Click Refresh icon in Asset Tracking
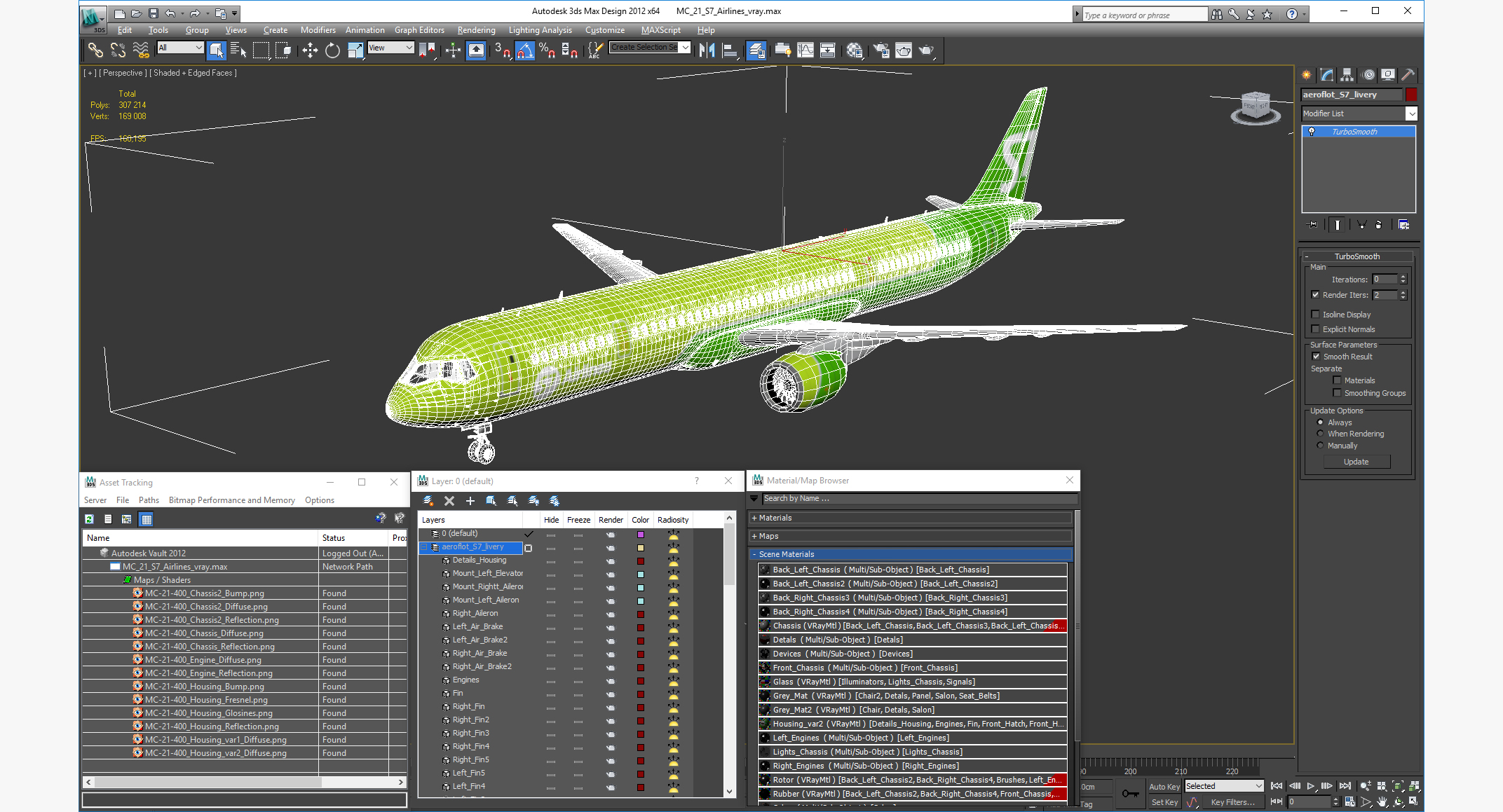The height and width of the screenshot is (812, 1503). click(89, 519)
